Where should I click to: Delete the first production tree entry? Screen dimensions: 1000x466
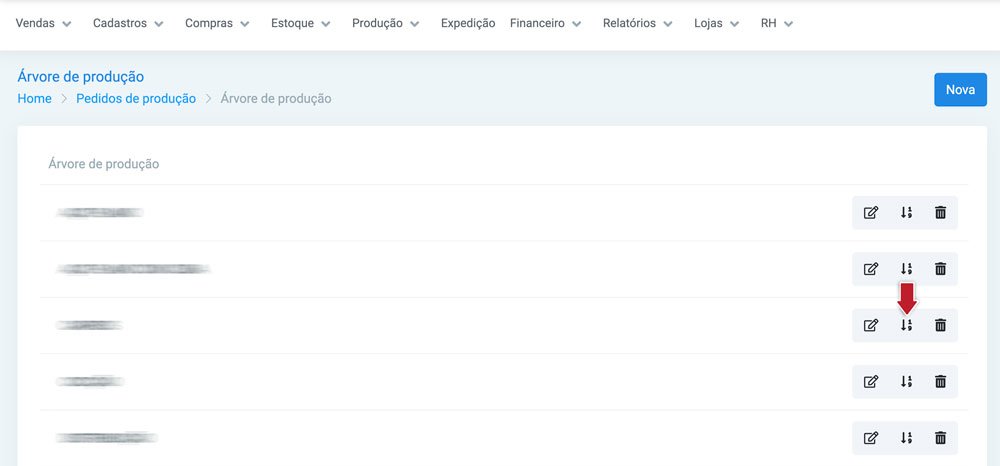coord(940,213)
